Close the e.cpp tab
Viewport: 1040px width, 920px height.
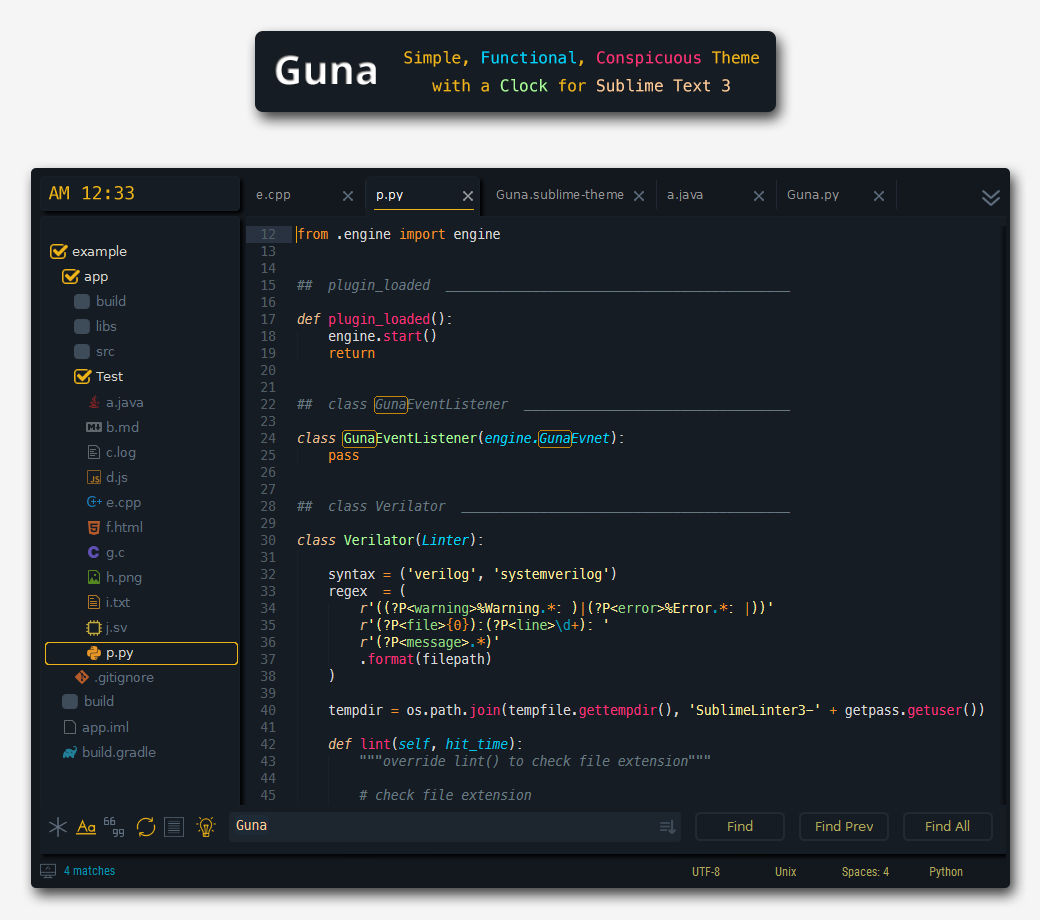[x=348, y=196]
